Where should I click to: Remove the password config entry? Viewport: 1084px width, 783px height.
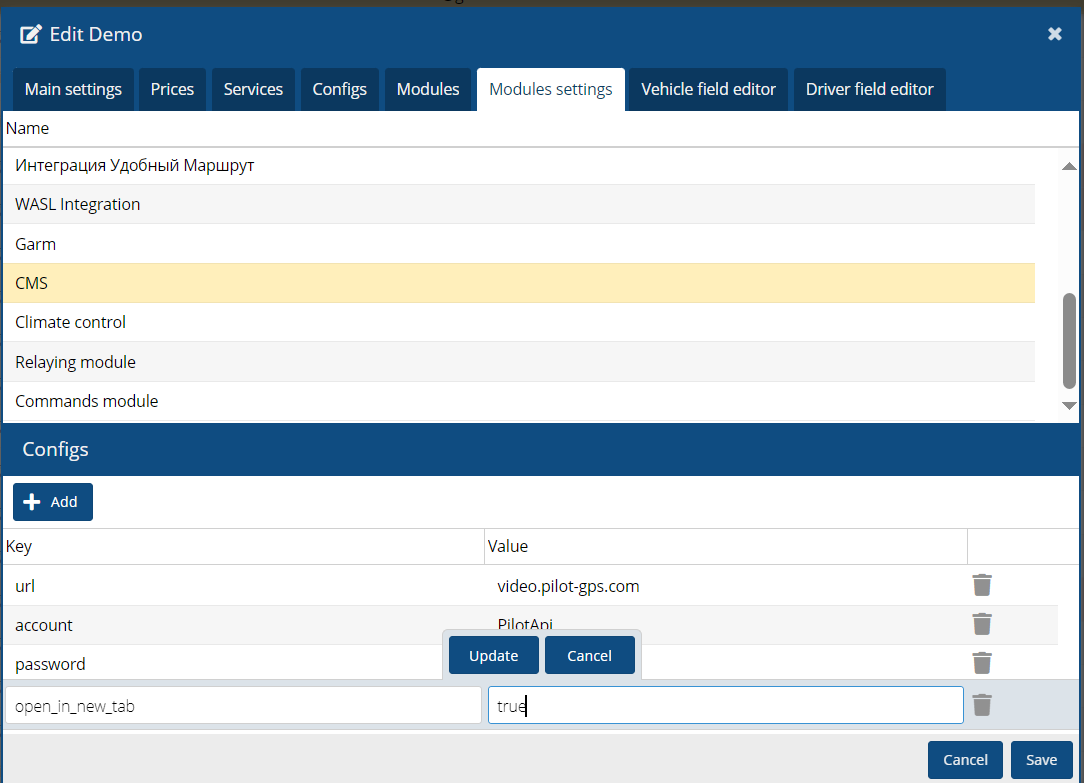tap(982, 663)
